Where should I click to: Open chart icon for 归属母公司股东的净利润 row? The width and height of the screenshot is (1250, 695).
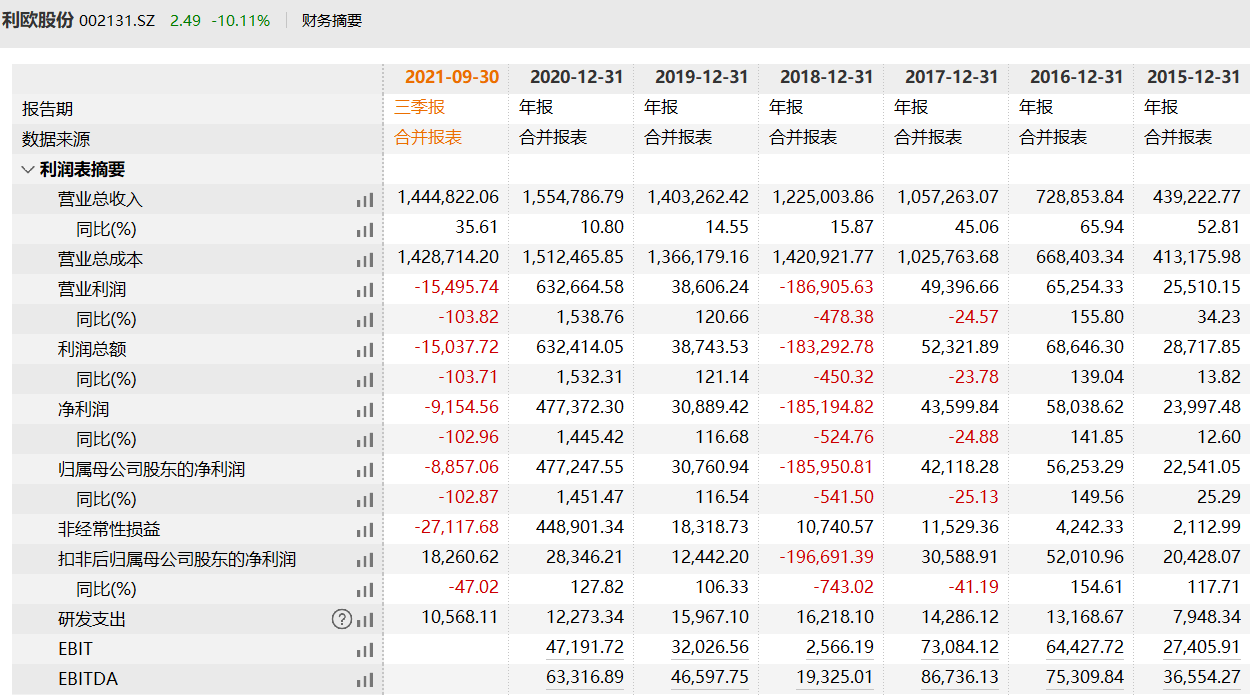364,470
